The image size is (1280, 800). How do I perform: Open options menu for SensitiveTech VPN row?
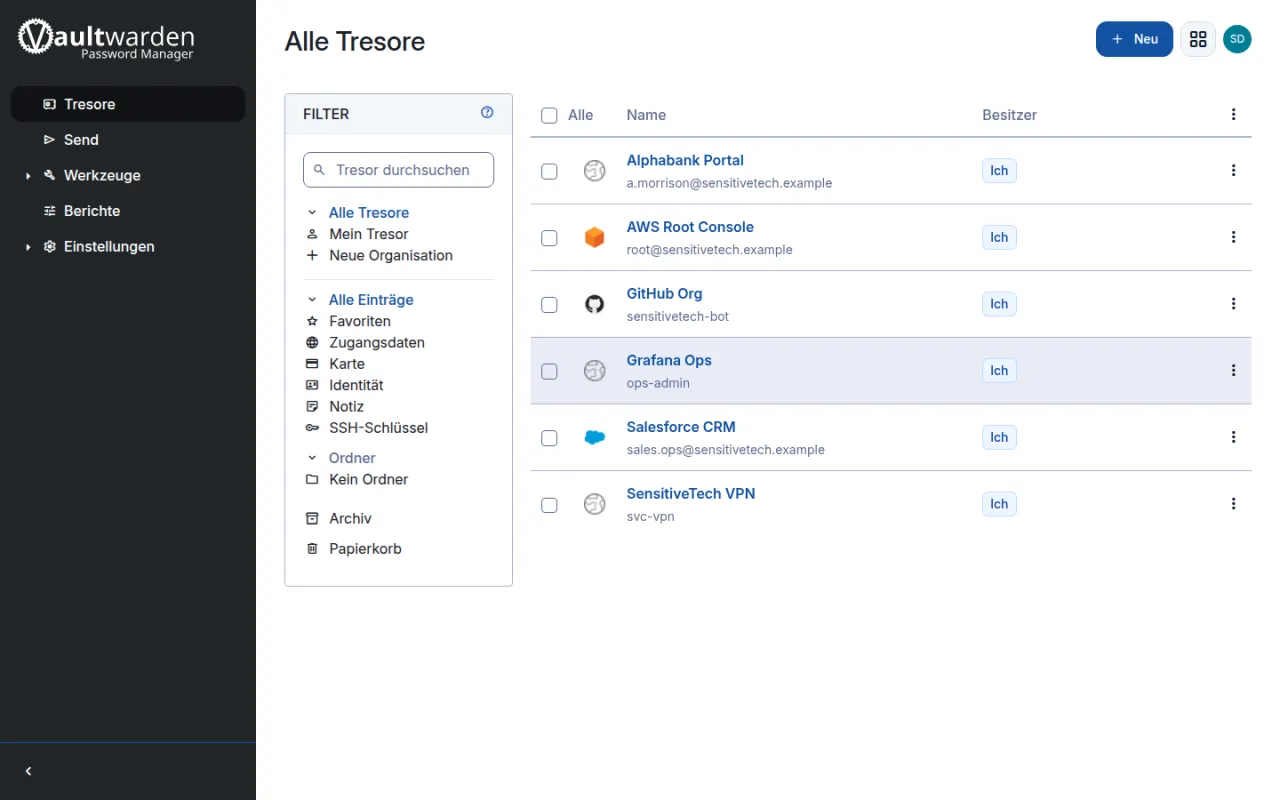[1233, 504]
